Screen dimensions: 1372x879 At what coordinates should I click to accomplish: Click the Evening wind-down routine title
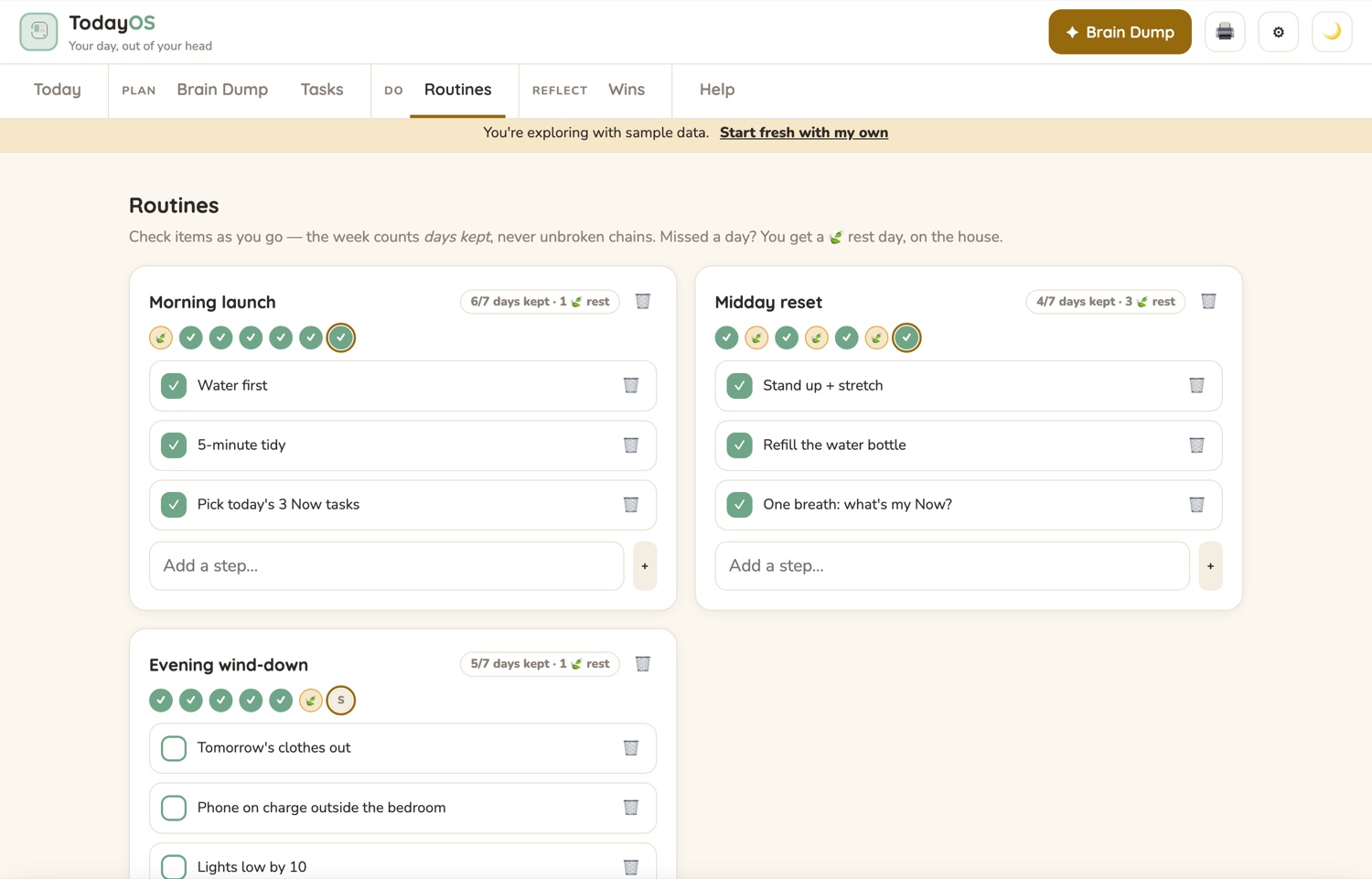[x=229, y=665]
